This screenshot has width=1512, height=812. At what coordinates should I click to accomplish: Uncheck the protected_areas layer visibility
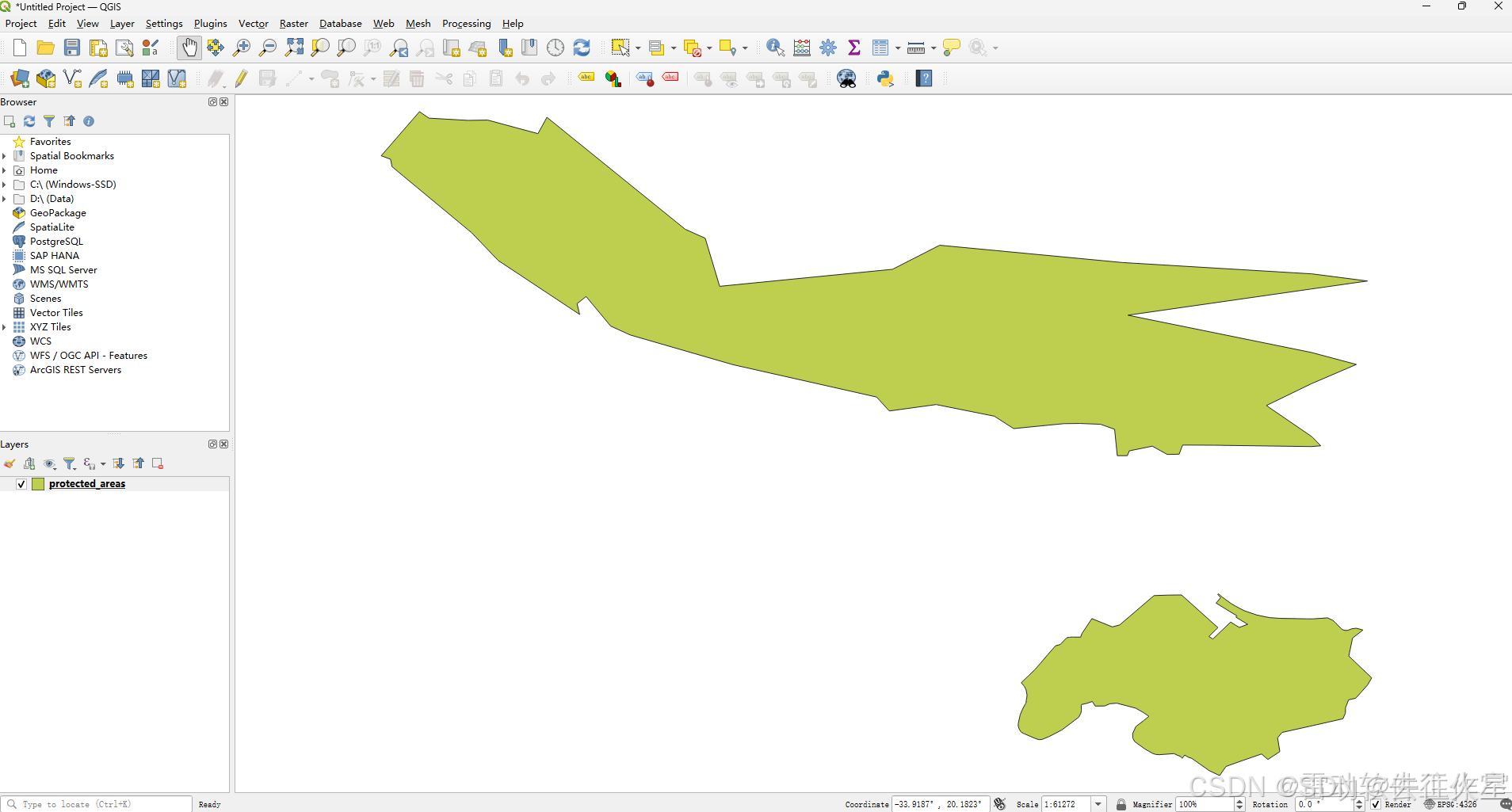coord(21,483)
